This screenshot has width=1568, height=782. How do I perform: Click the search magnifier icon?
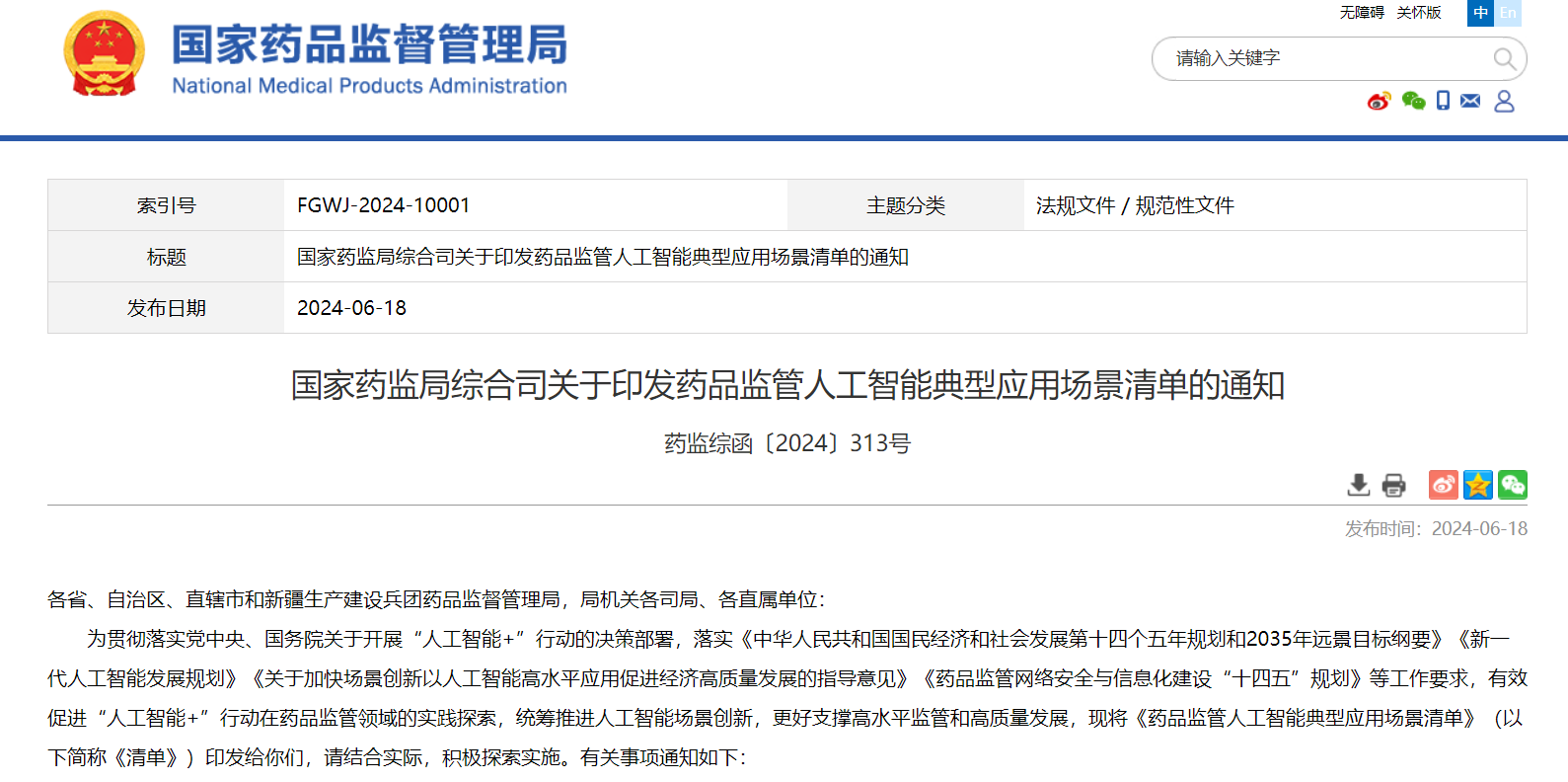1504,59
